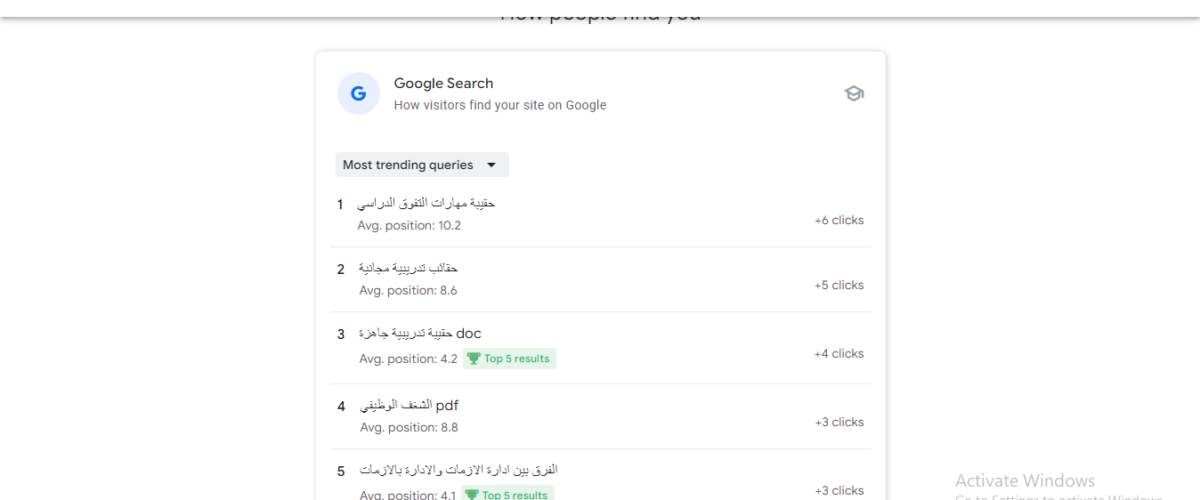
Task: Click trophy icon in third query badge
Action: (474, 359)
